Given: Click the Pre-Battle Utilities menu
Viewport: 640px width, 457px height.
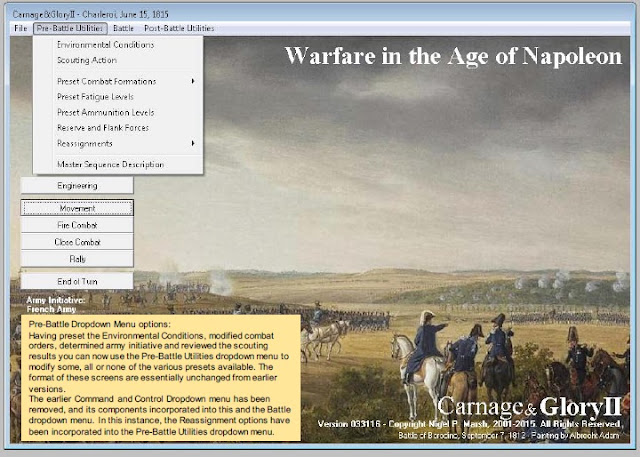Looking at the screenshot, I should point(70,28).
